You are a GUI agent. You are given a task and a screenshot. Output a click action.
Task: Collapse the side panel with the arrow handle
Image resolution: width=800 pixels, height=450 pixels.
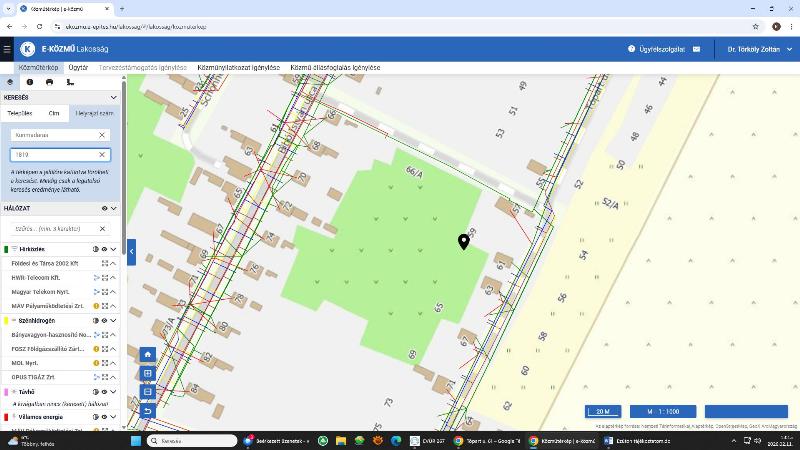(x=131, y=252)
